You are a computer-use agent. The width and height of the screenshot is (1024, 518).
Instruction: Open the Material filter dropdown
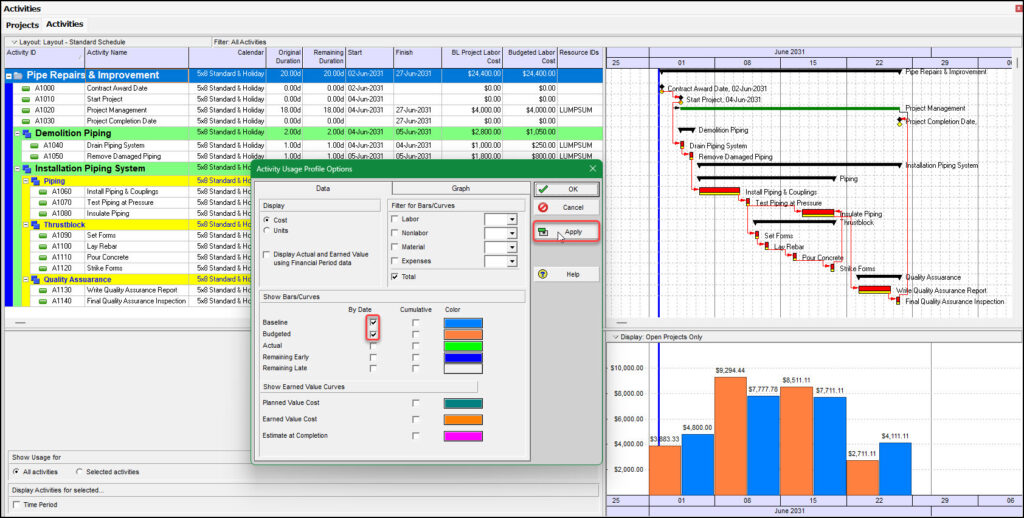pyautogui.click(x=512, y=248)
